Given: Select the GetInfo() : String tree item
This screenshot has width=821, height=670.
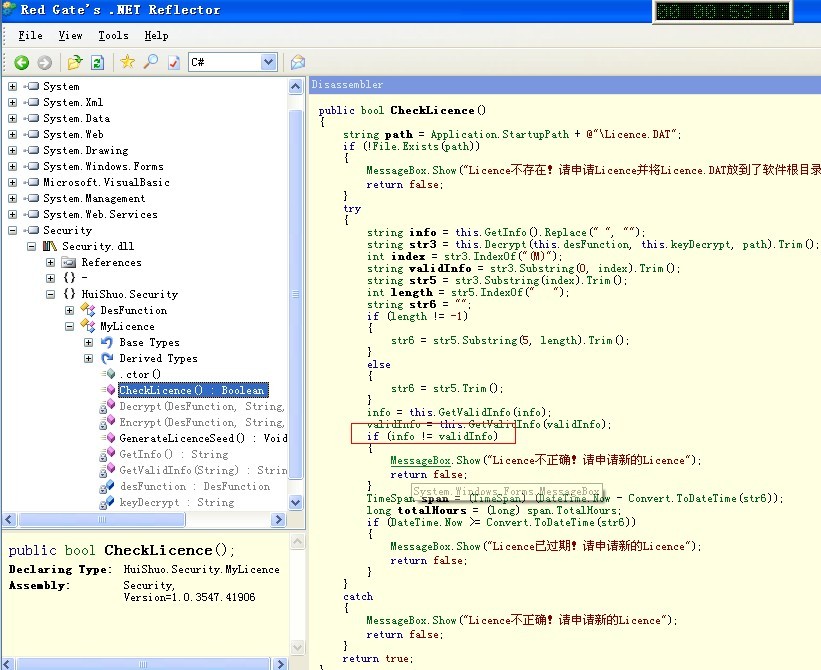Looking at the screenshot, I should click(x=174, y=454).
